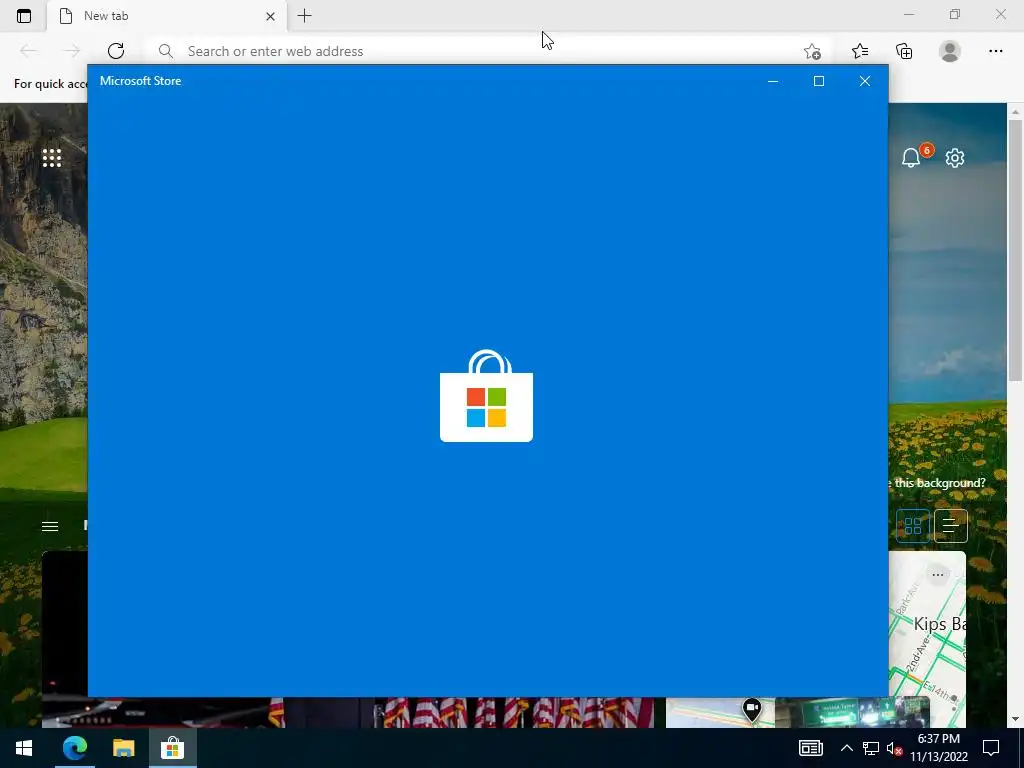Open a new browser tab with plus
The width and height of the screenshot is (1024, 768).
tap(304, 16)
